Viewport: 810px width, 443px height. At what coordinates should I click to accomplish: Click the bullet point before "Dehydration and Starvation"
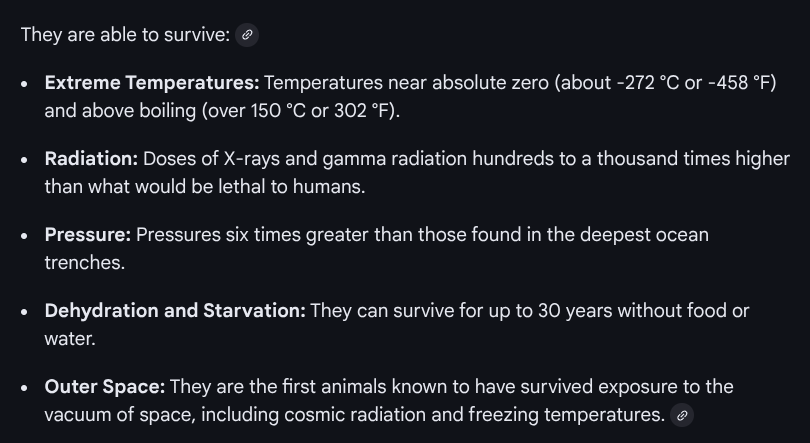tap(25, 311)
